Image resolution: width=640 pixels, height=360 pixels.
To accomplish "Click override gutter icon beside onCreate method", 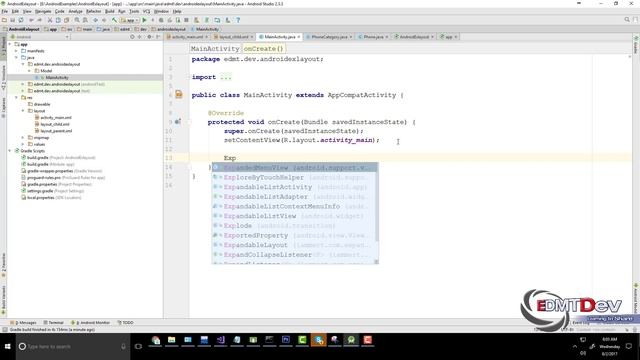I will click(178, 122).
